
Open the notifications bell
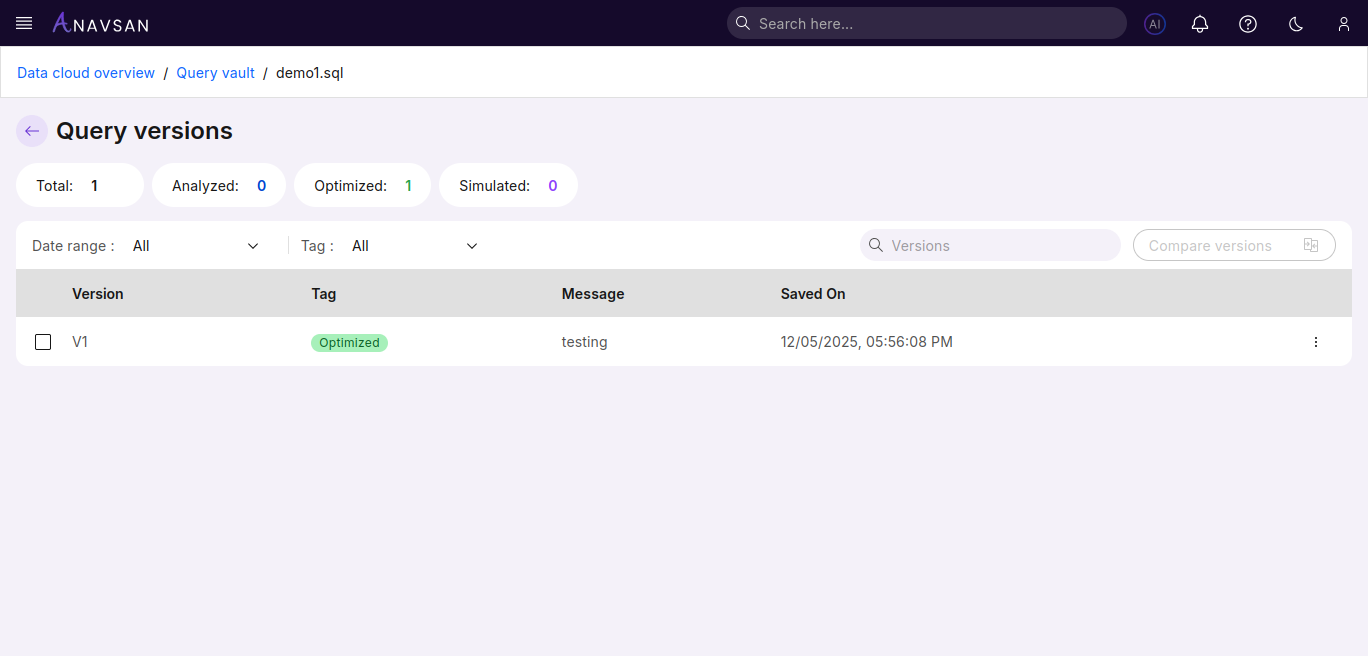(1200, 23)
